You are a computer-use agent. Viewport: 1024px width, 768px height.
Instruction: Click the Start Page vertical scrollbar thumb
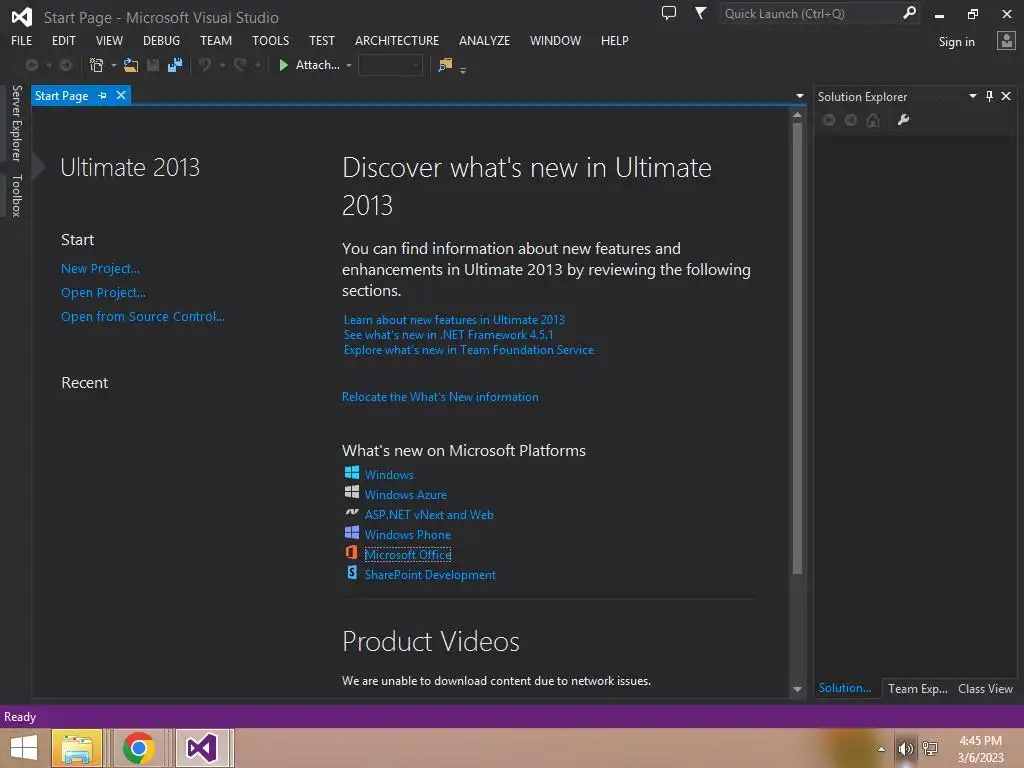tap(797, 349)
